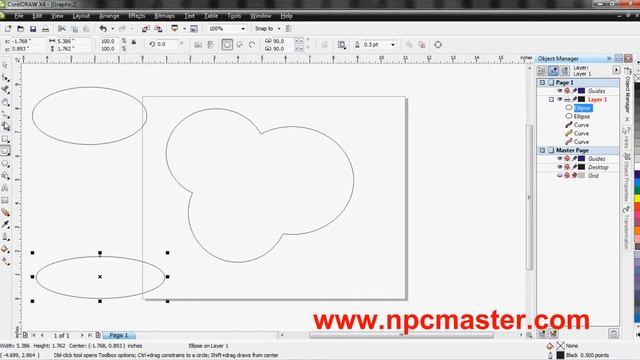Click the Layer 1 color swatch

[582, 99]
